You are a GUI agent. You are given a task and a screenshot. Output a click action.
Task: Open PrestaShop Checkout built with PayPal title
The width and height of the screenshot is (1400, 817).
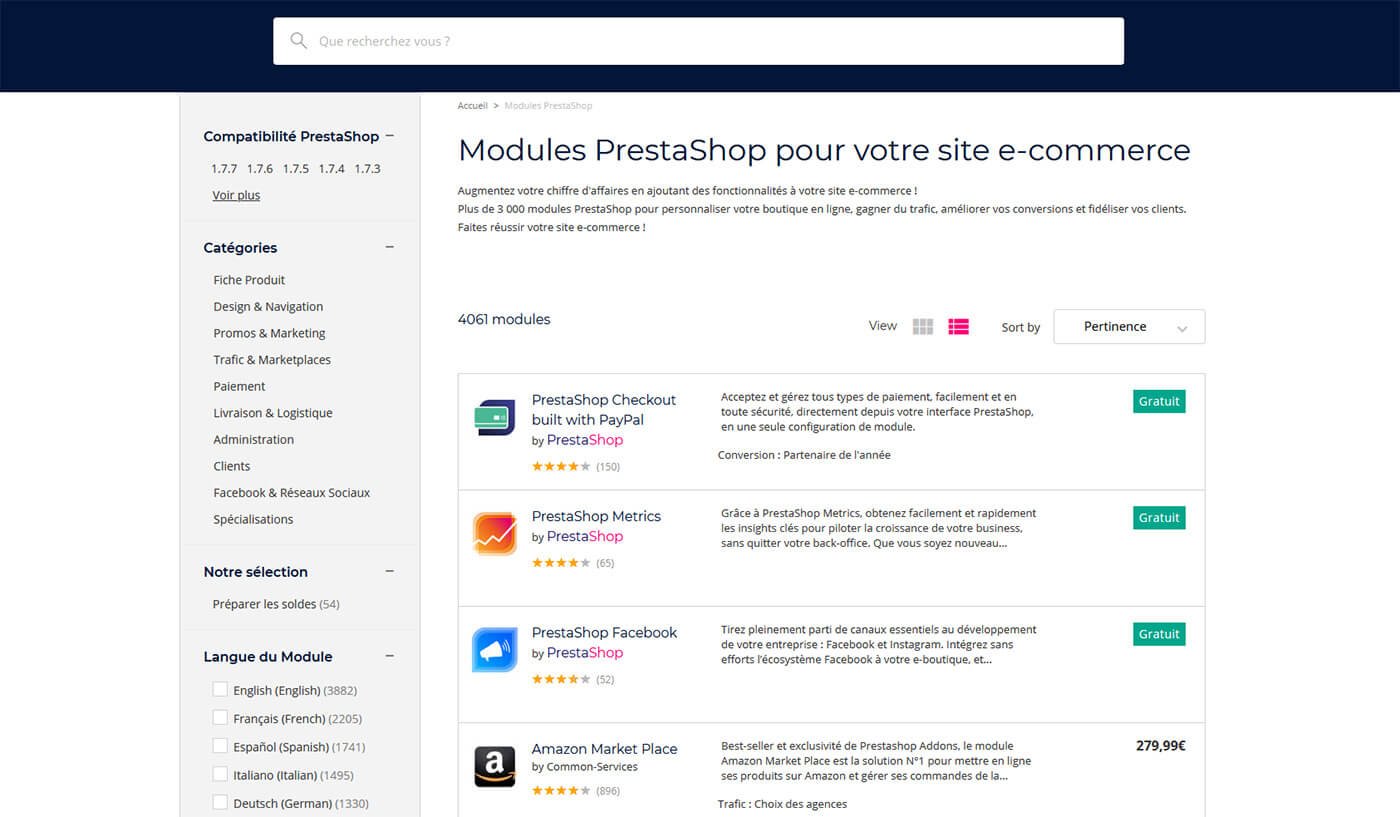[x=604, y=410]
